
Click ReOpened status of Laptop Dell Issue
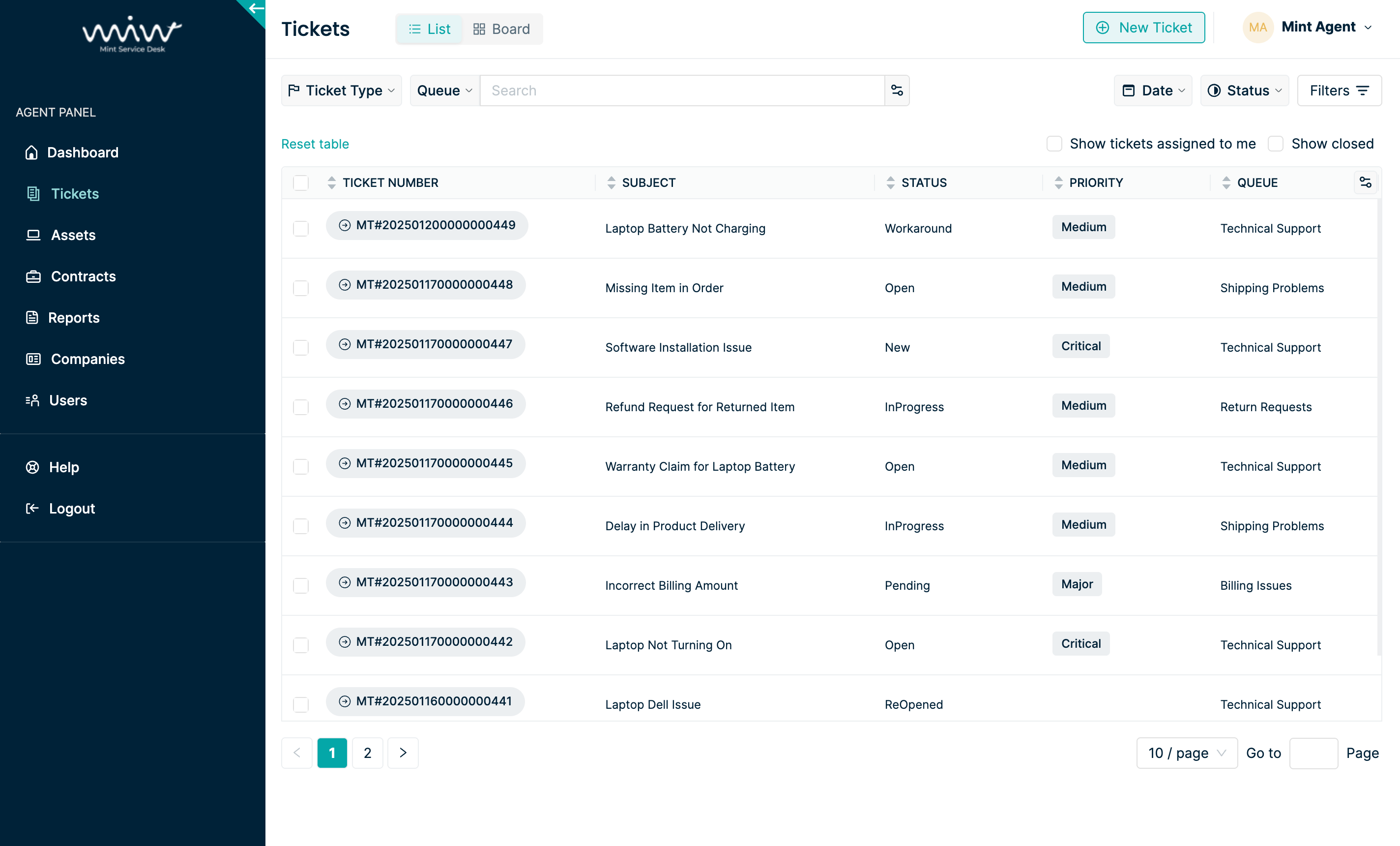tap(914, 704)
